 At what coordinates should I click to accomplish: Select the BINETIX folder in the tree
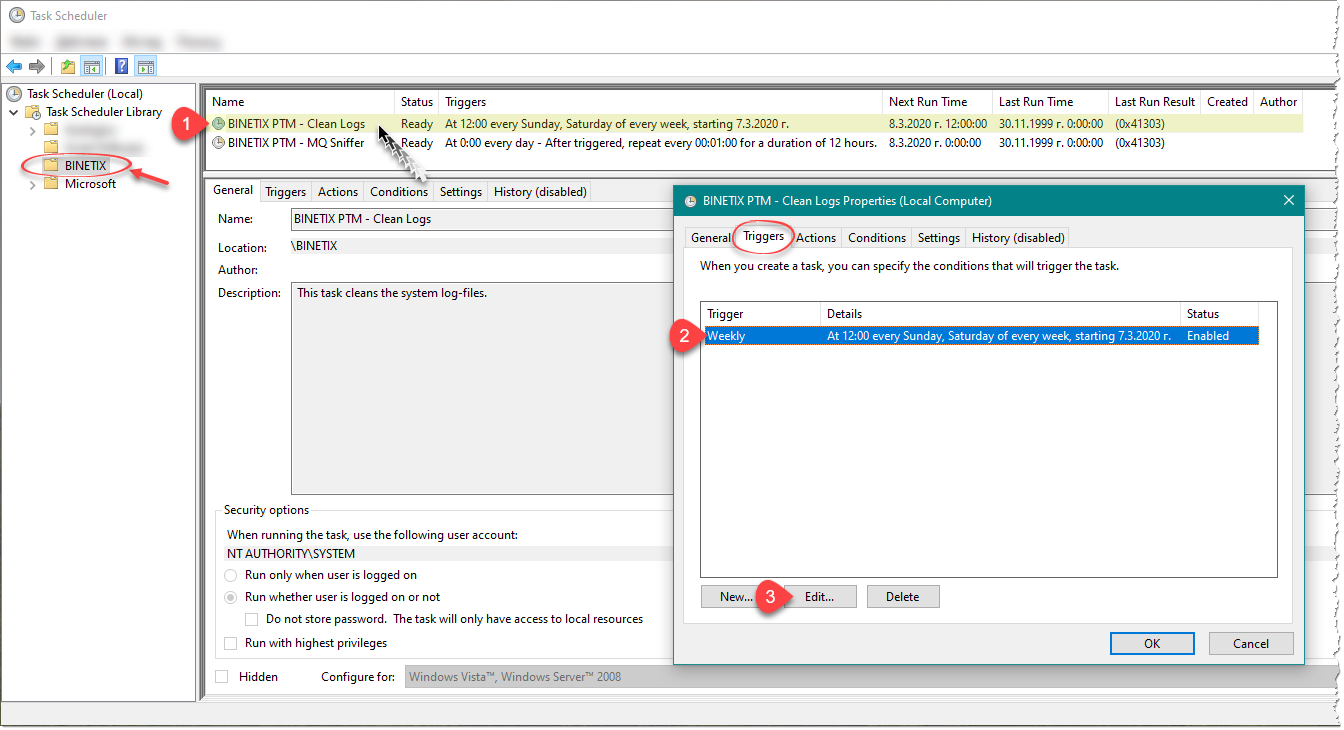[x=85, y=166]
